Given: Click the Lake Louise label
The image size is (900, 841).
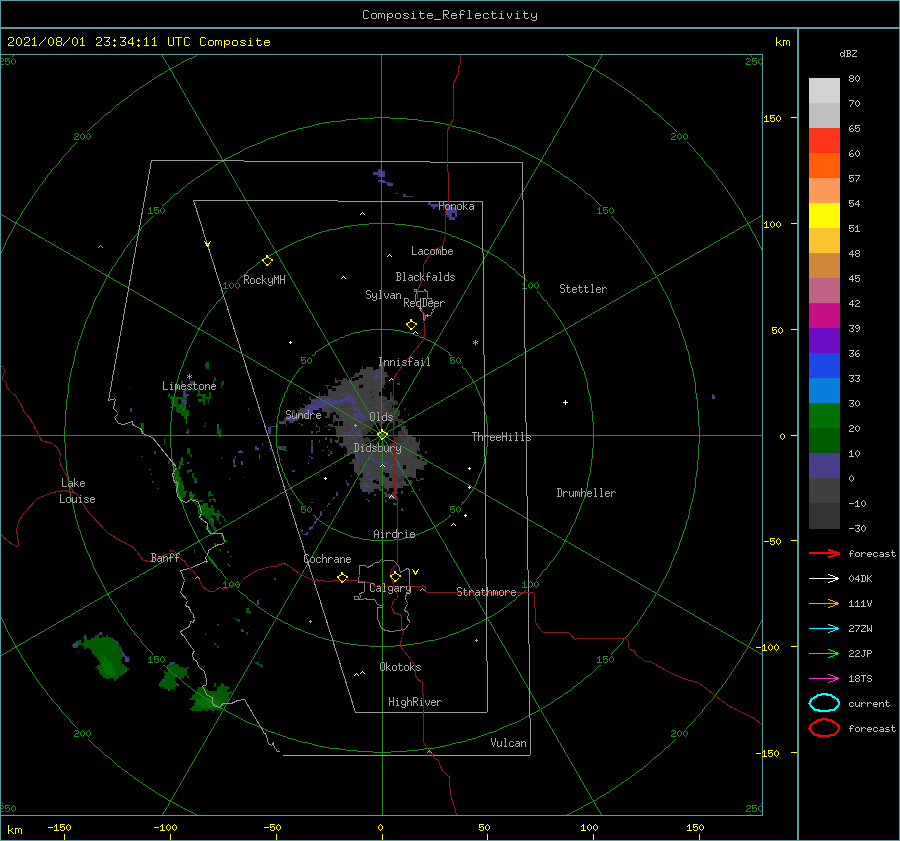Looking at the screenshot, I should coord(77,491).
